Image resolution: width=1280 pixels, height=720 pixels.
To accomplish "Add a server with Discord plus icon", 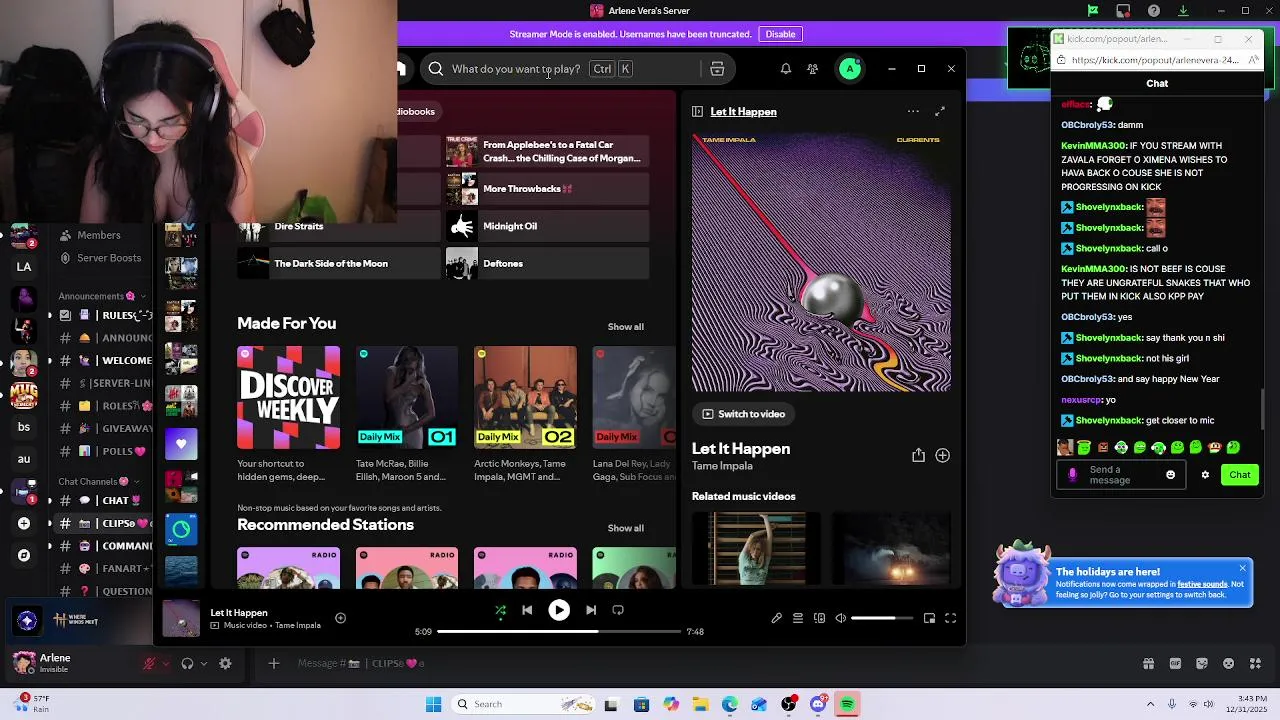I will click(24, 523).
